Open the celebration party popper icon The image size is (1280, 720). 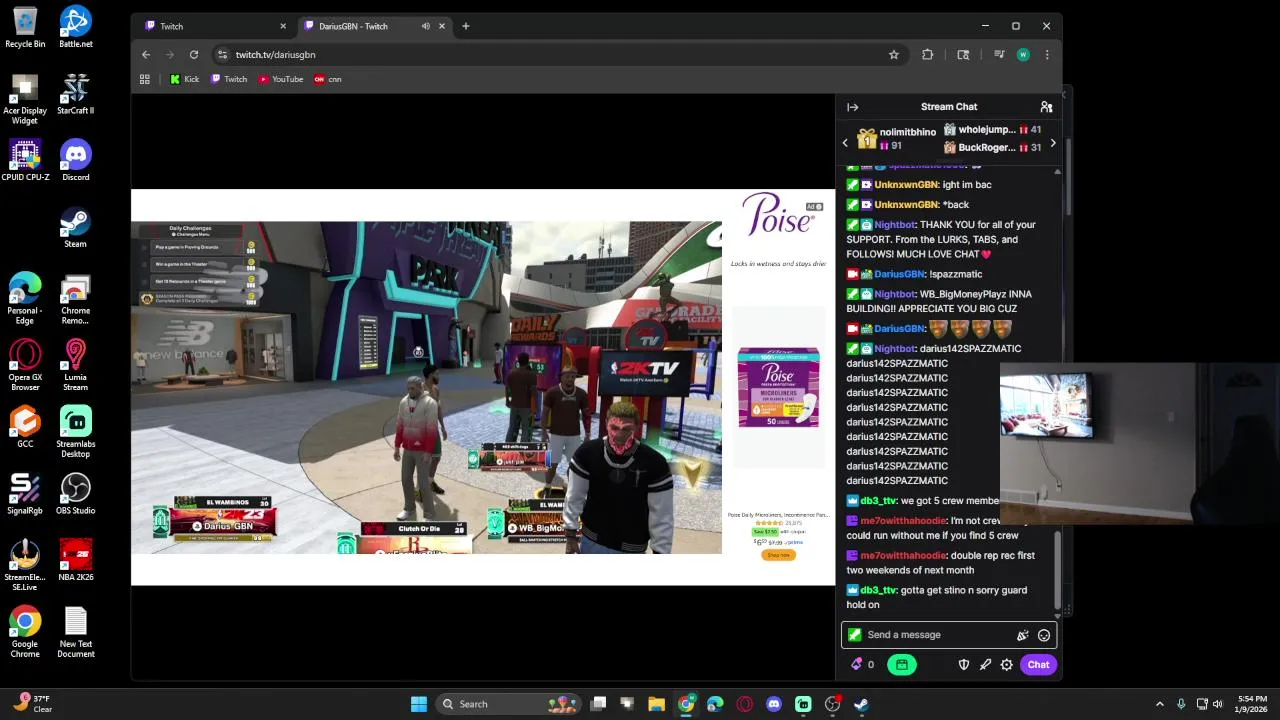pyautogui.click(x=1022, y=635)
